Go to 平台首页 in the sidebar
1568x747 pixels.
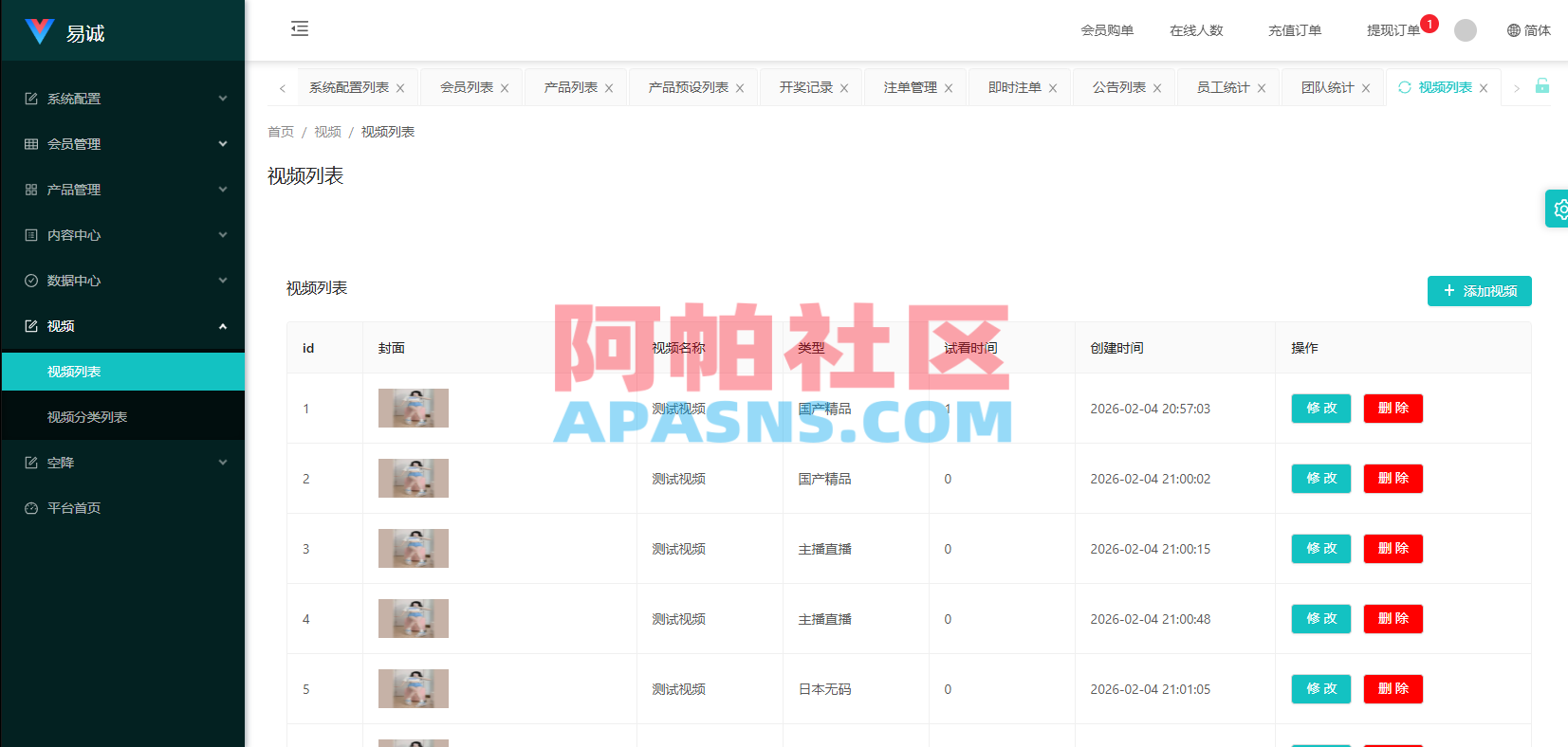click(x=123, y=508)
